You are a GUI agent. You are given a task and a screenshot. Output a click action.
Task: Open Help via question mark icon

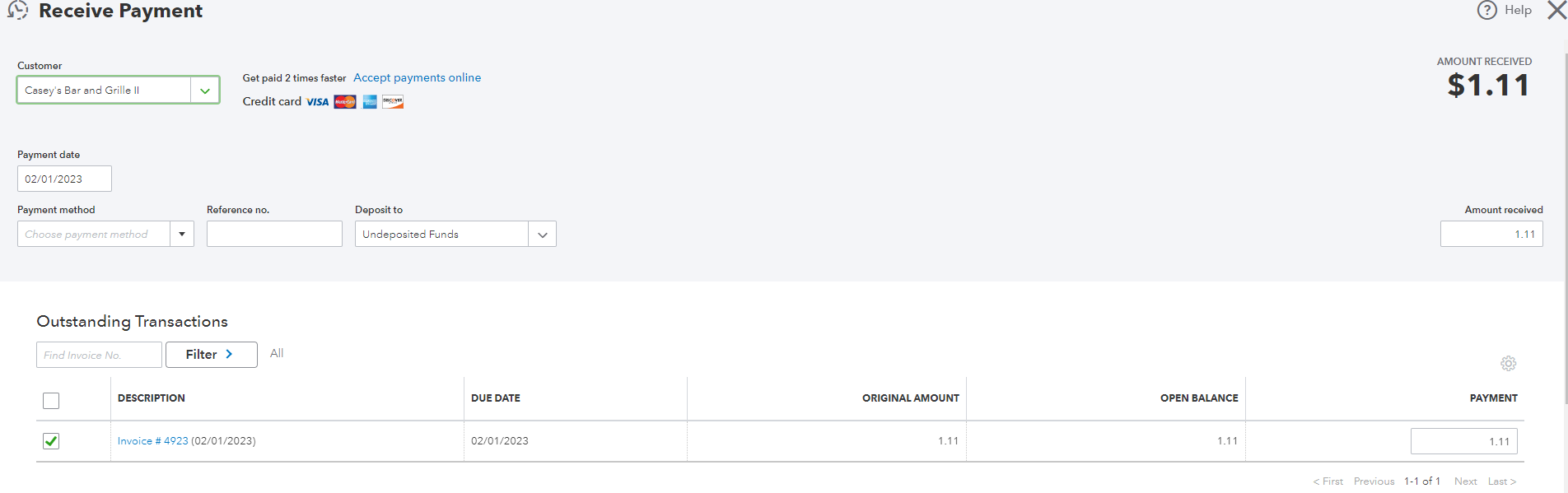point(1486,10)
